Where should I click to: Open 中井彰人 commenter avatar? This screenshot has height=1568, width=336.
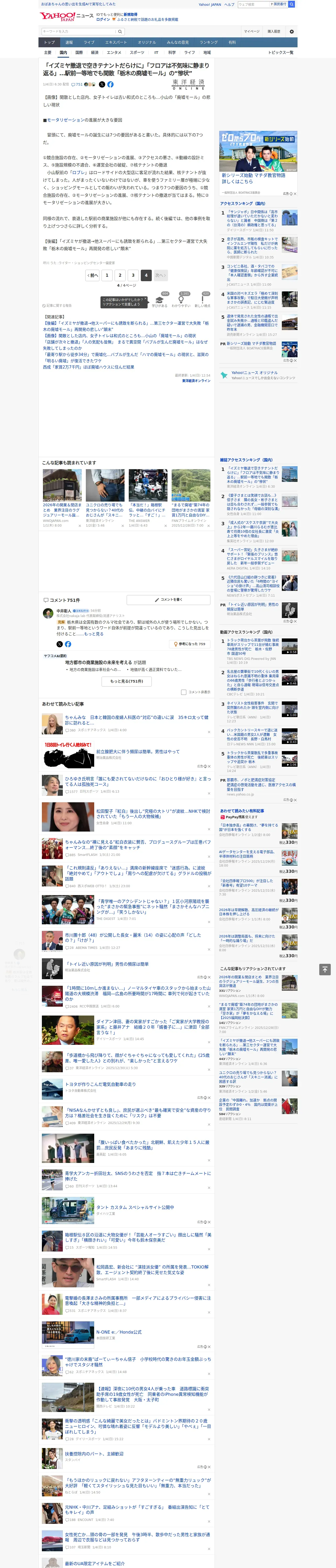(48, 614)
